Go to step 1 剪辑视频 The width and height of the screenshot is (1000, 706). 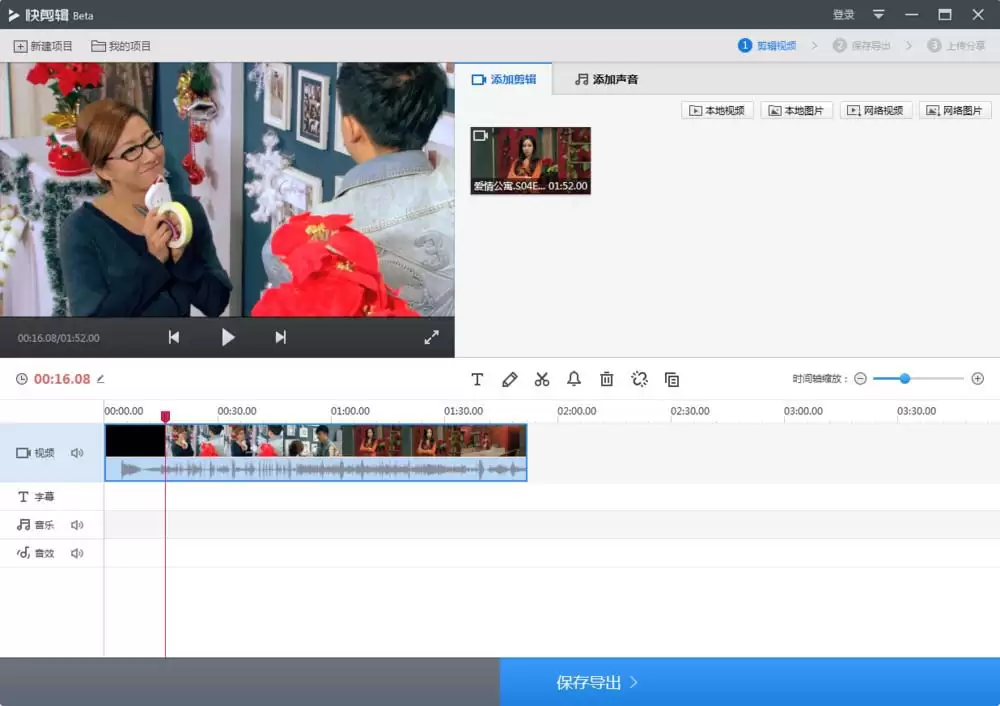pos(767,45)
